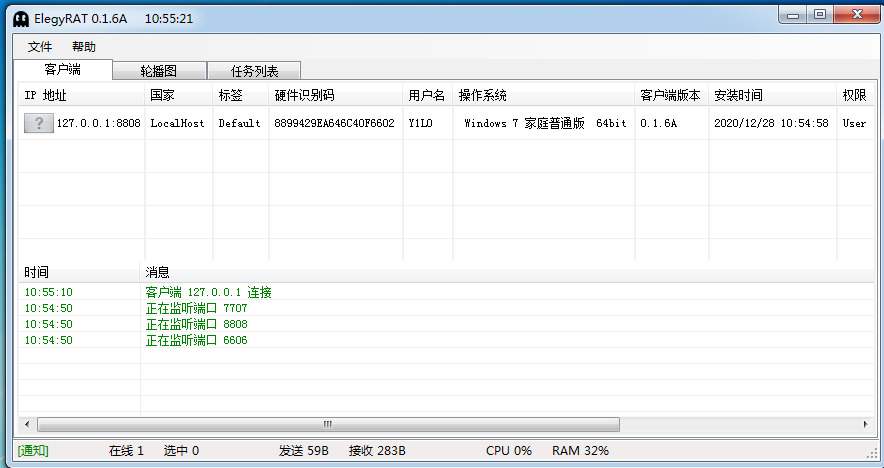
Task: Click the 安装时间 column header
Action: (x=773, y=95)
